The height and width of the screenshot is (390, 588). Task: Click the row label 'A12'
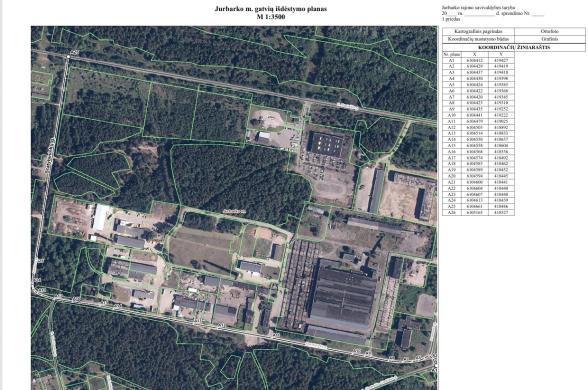pos(452,128)
